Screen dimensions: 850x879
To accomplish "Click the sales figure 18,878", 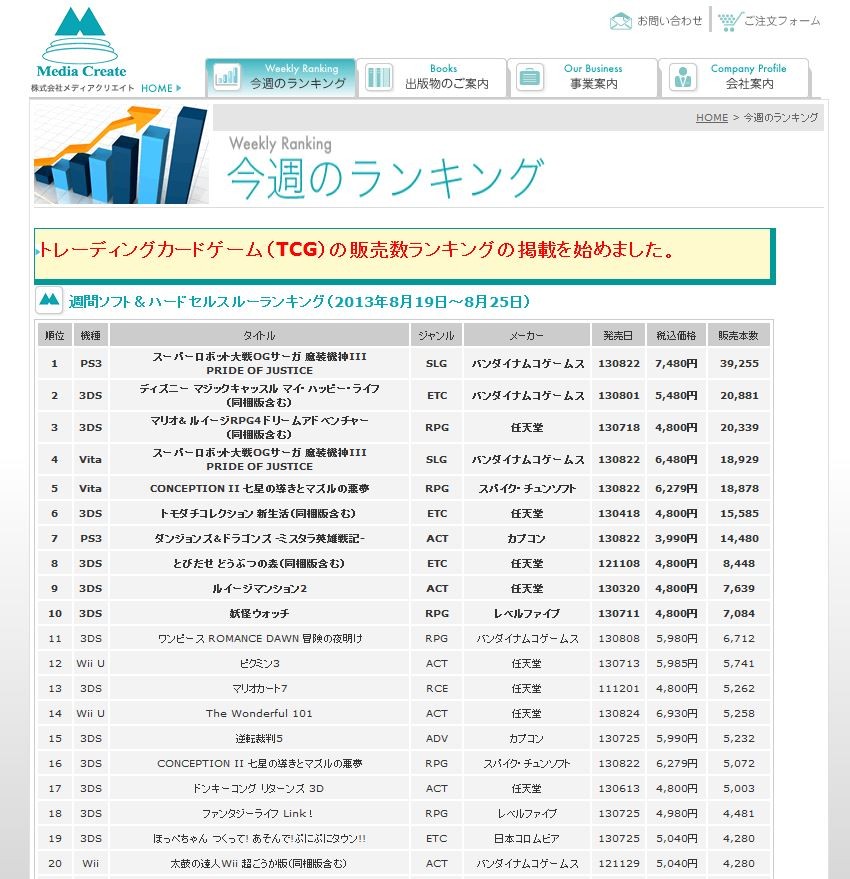I will point(739,488).
